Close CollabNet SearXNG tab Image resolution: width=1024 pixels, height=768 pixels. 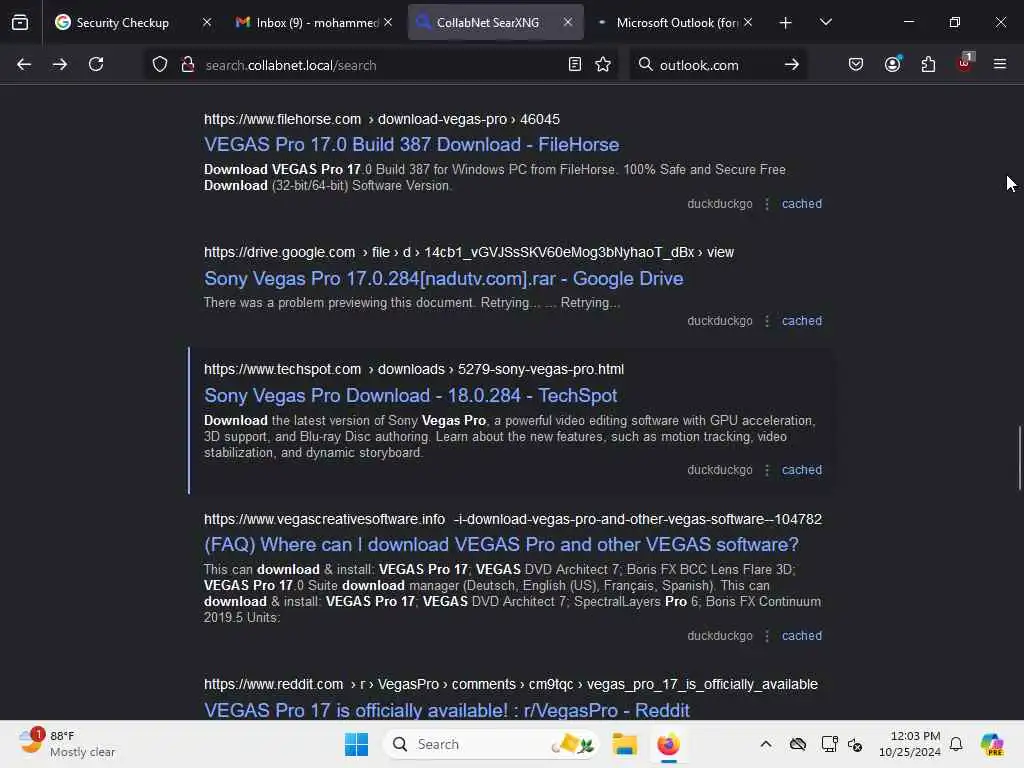click(568, 22)
